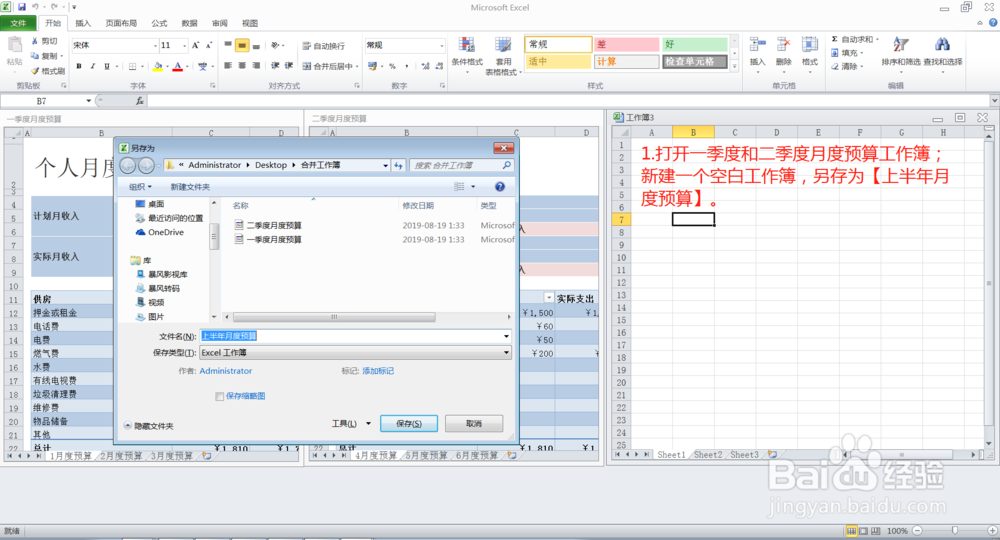Screen dimensions: 1000x540
Task: Switch to the Page Layout (页面布局) tab
Action: coord(121,23)
